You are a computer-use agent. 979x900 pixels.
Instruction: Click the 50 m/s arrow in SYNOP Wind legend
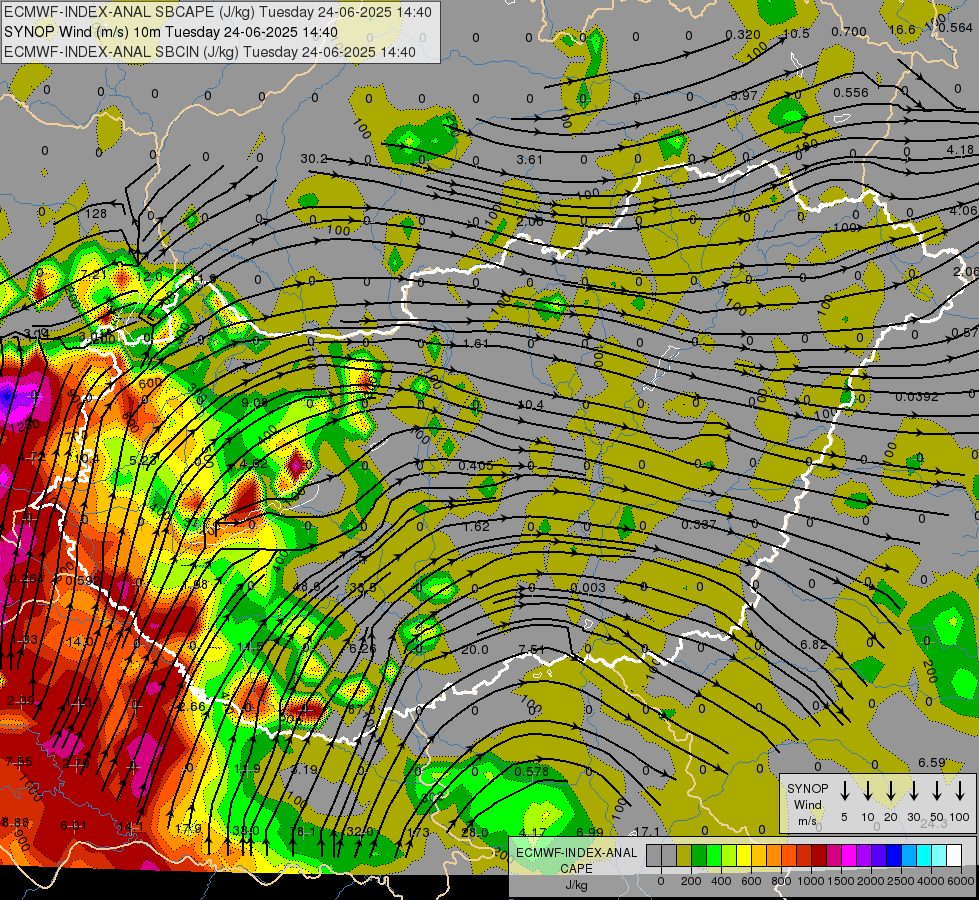pos(937,790)
